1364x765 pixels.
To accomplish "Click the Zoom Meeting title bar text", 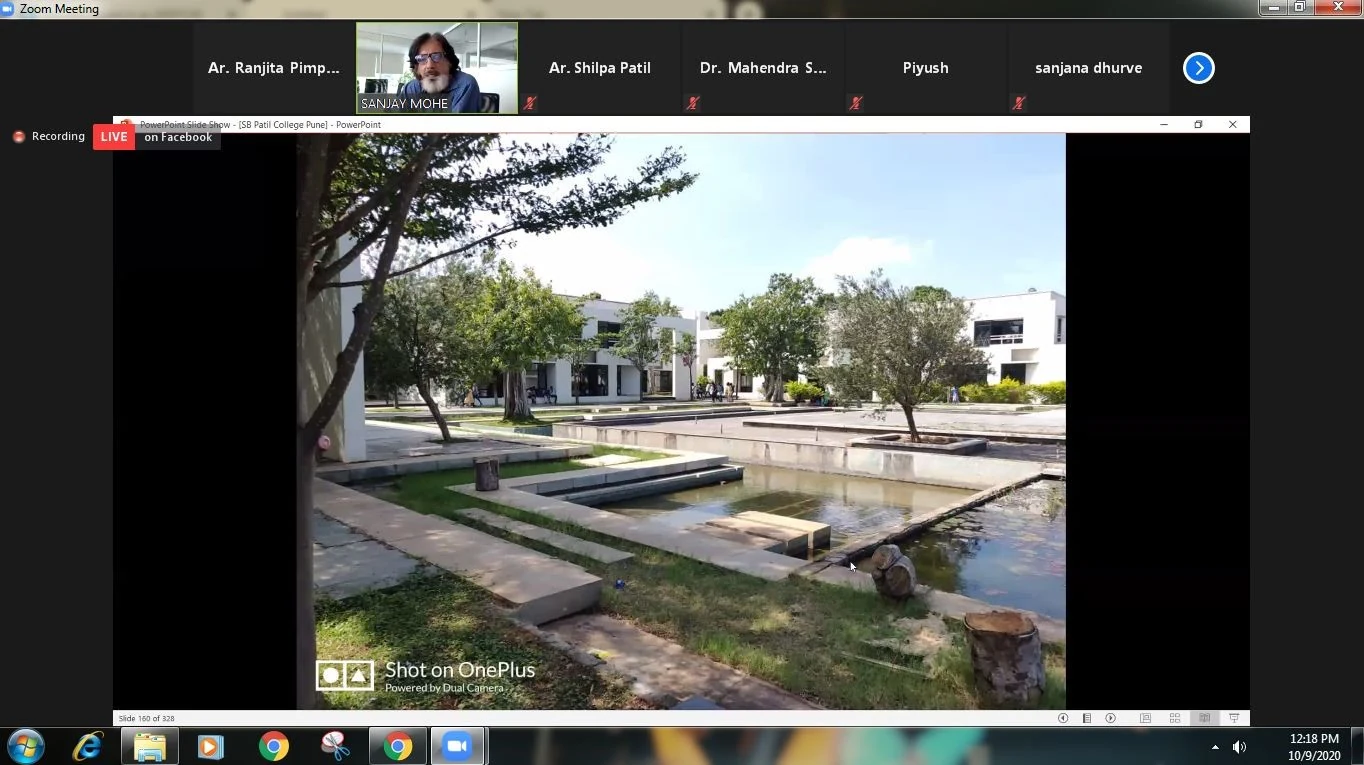I will (x=59, y=9).
